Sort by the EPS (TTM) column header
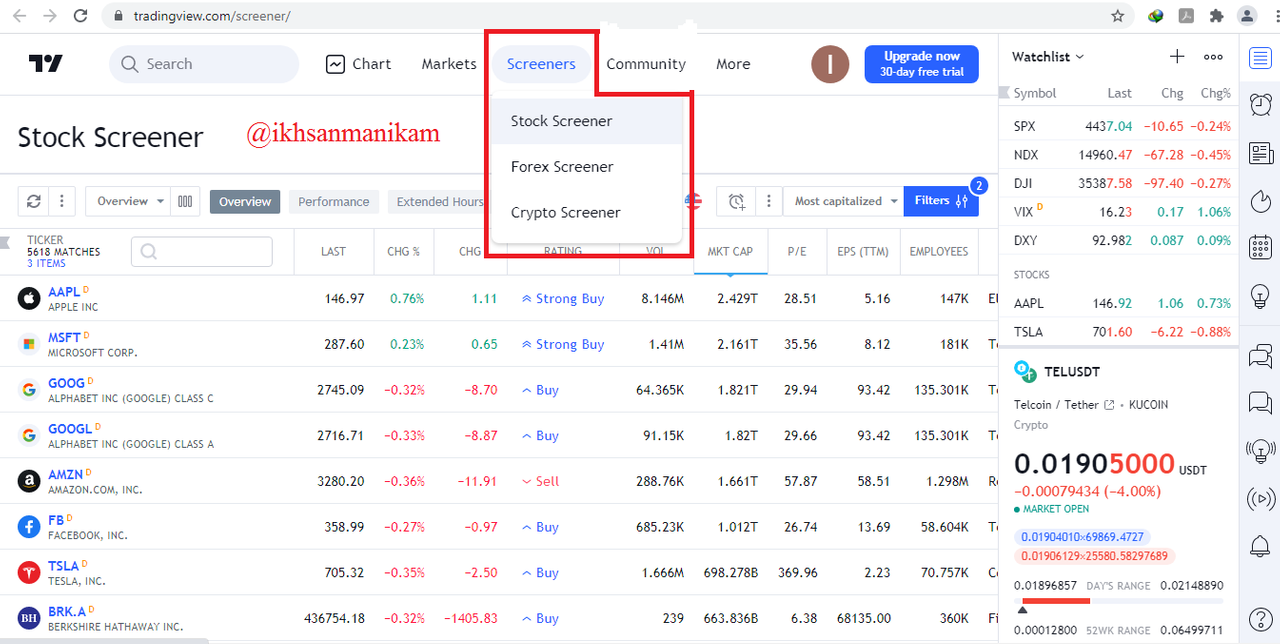The image size is (1280, 644). click(863, 252)
